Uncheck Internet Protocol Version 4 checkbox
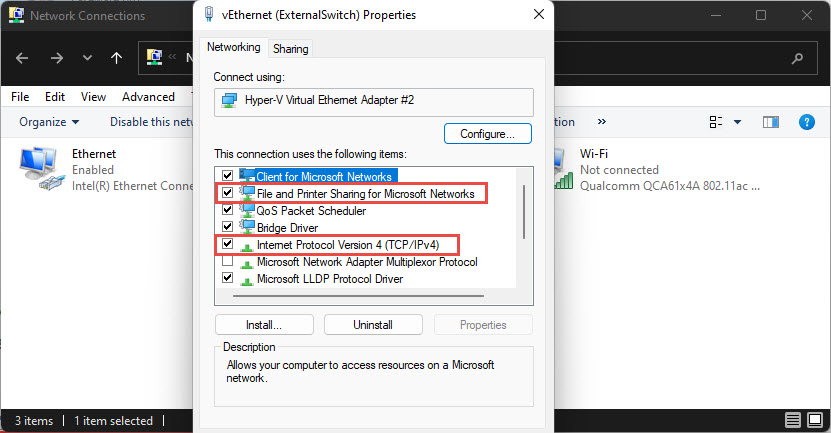Image resolution: width=831 pixels, height=433 pixels. pos(227,244)
